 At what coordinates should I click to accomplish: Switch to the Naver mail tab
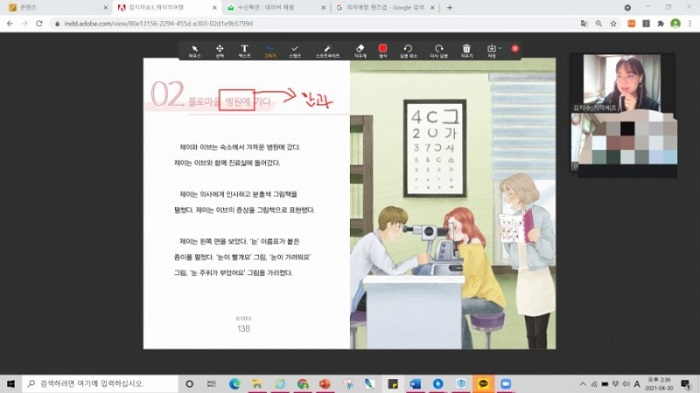[x=276, y=8]
